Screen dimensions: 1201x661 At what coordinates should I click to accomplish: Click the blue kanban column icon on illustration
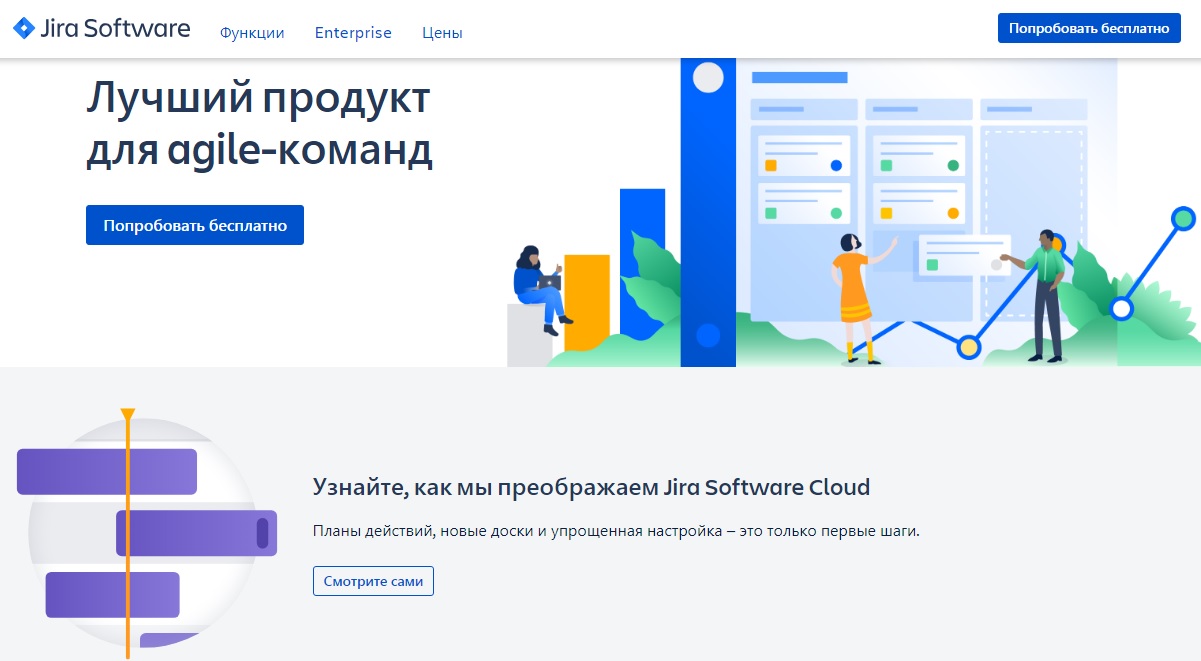coord(708,200)
